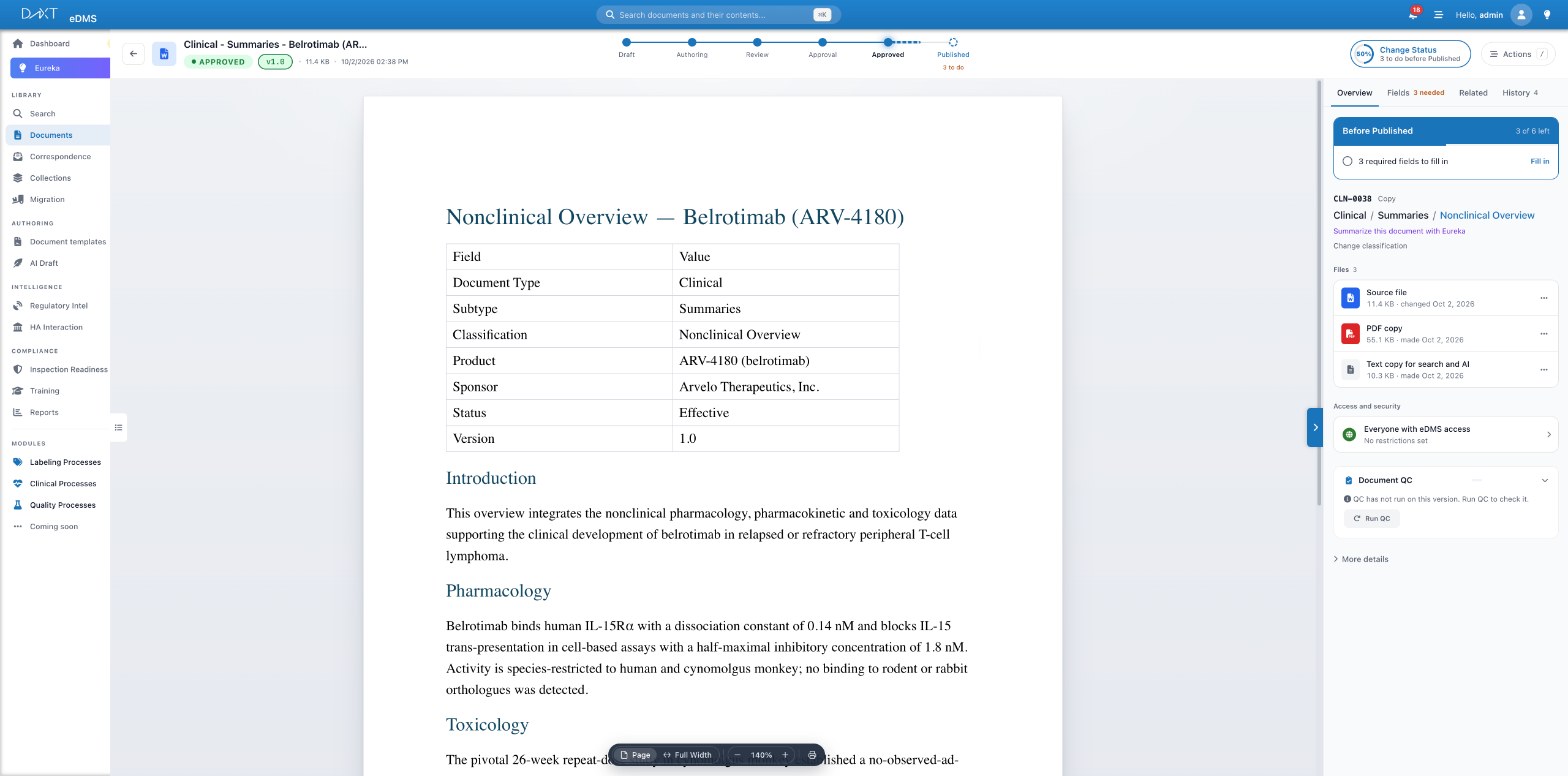Image resolution: width=1568 pixels, height=776 pixels.
Task: Click the Run QC button
Action: [1371, 518]
